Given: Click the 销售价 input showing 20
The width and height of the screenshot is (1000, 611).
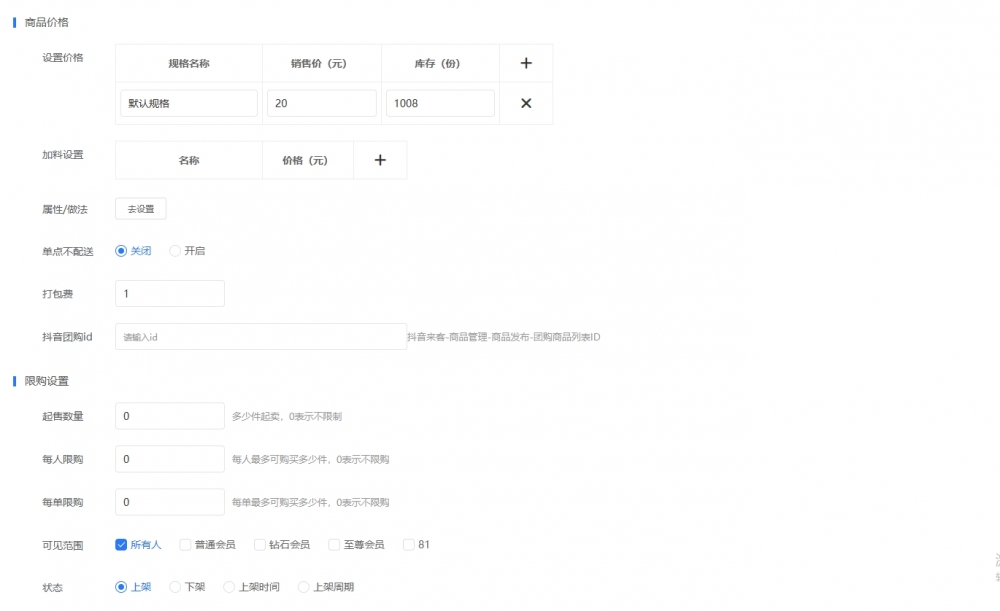Looking at the screenshot, I should pos(321,103).
